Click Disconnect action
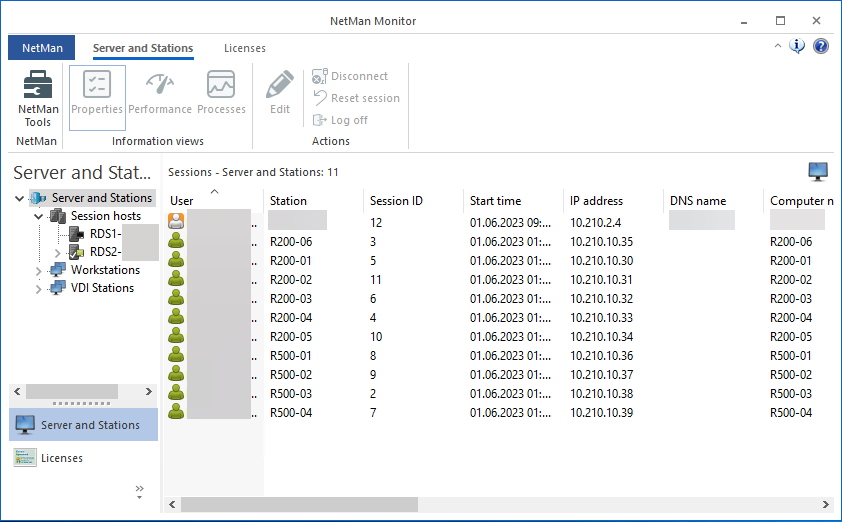The height and width of the screenshot is (522, 842). pos(350,76)
